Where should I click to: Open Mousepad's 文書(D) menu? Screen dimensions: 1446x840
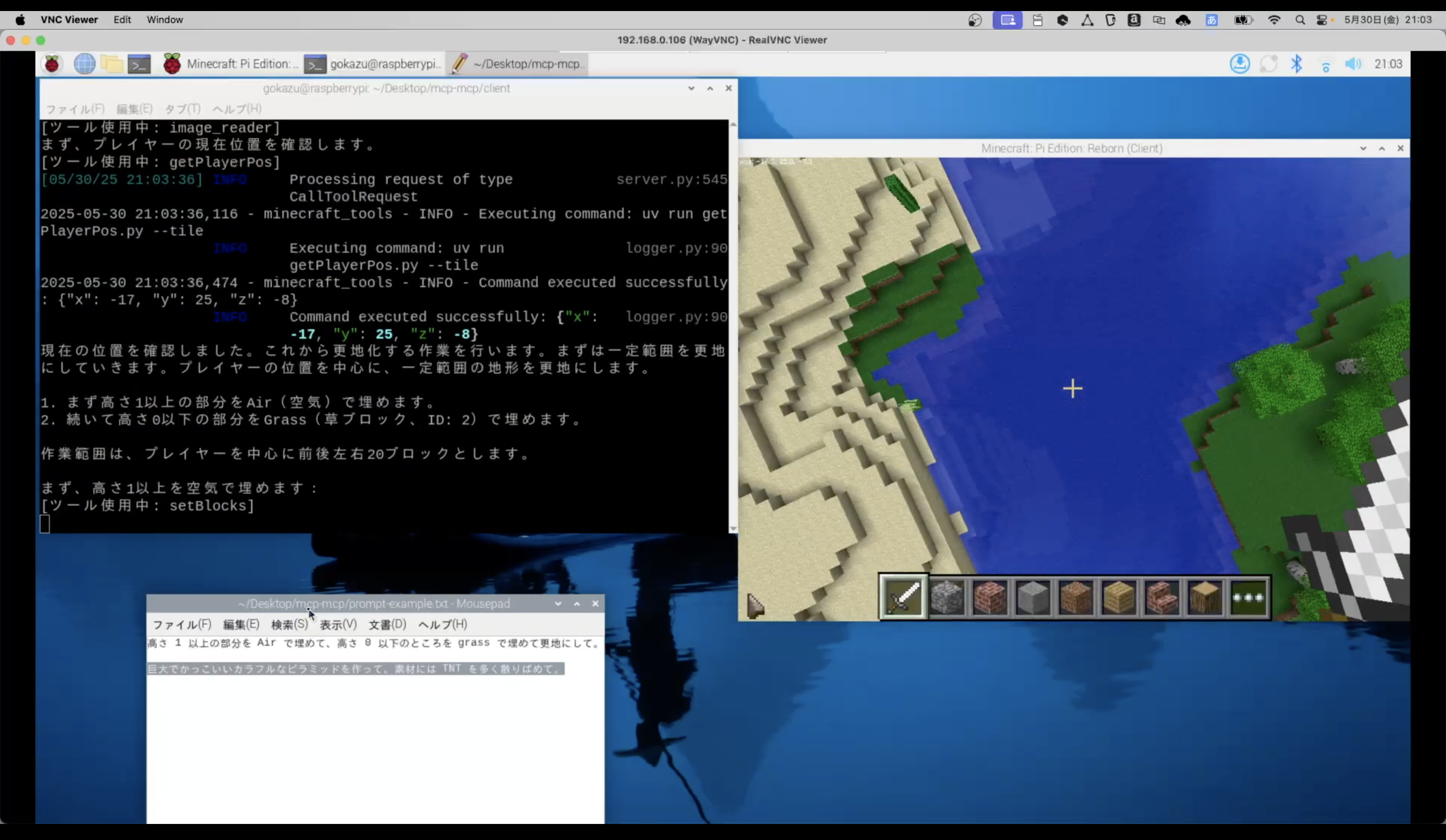(x=387, y=624)
